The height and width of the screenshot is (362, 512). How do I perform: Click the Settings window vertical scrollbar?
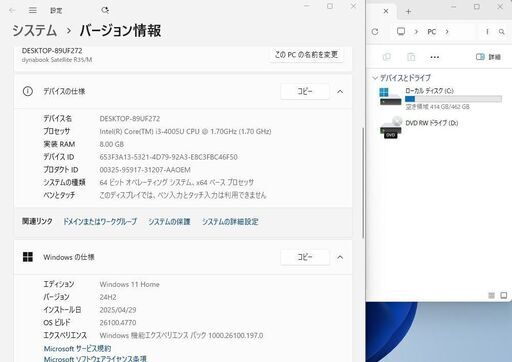tap(363, 183)
